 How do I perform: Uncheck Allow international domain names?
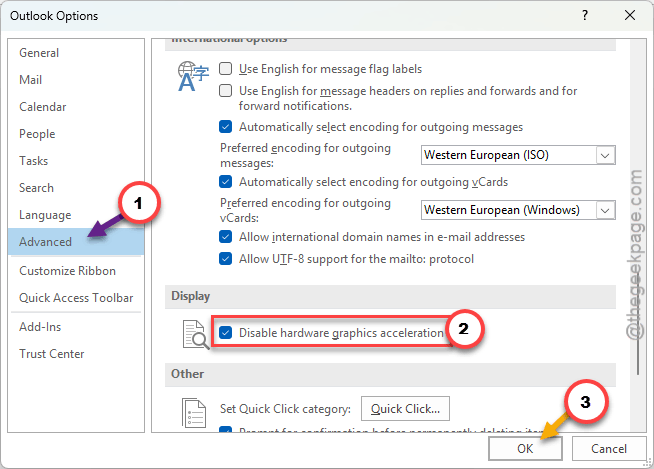coord(226,237)
